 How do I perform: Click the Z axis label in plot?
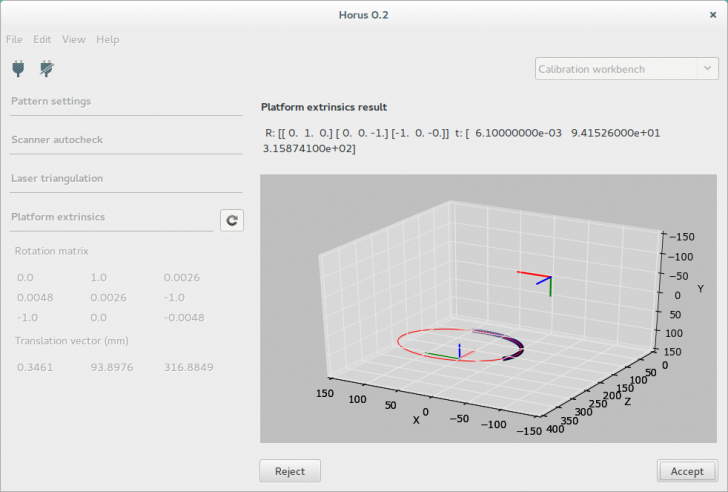[628, 401]
